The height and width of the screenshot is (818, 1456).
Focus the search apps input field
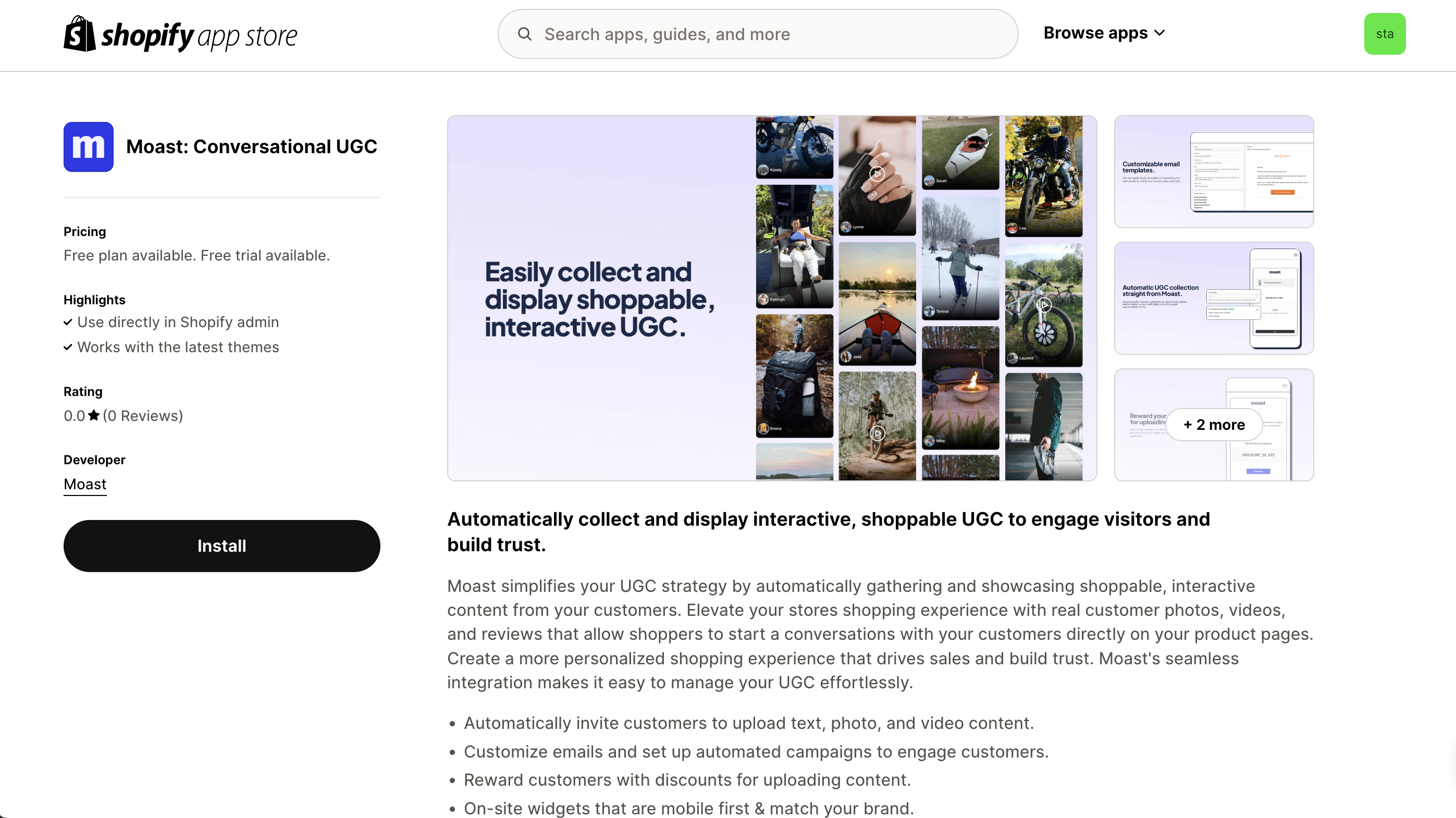(x=757, y=34)
